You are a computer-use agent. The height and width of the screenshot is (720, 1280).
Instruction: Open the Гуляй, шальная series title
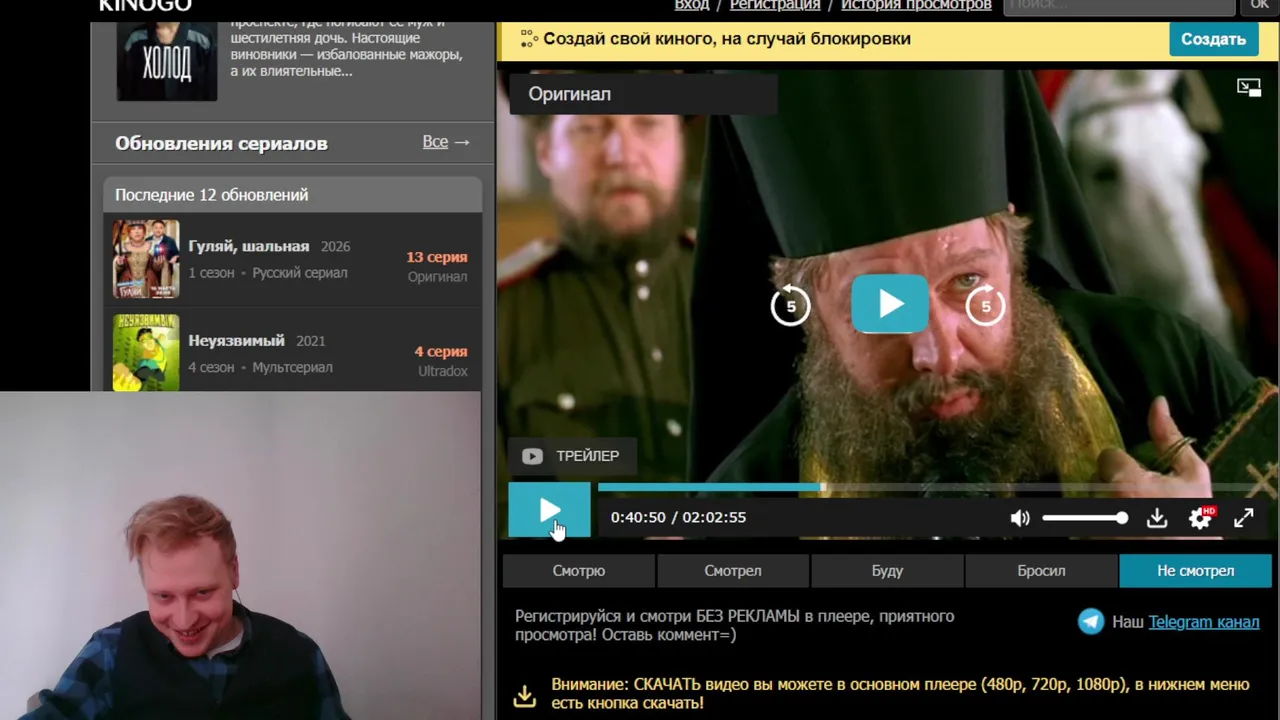[249, 246]
